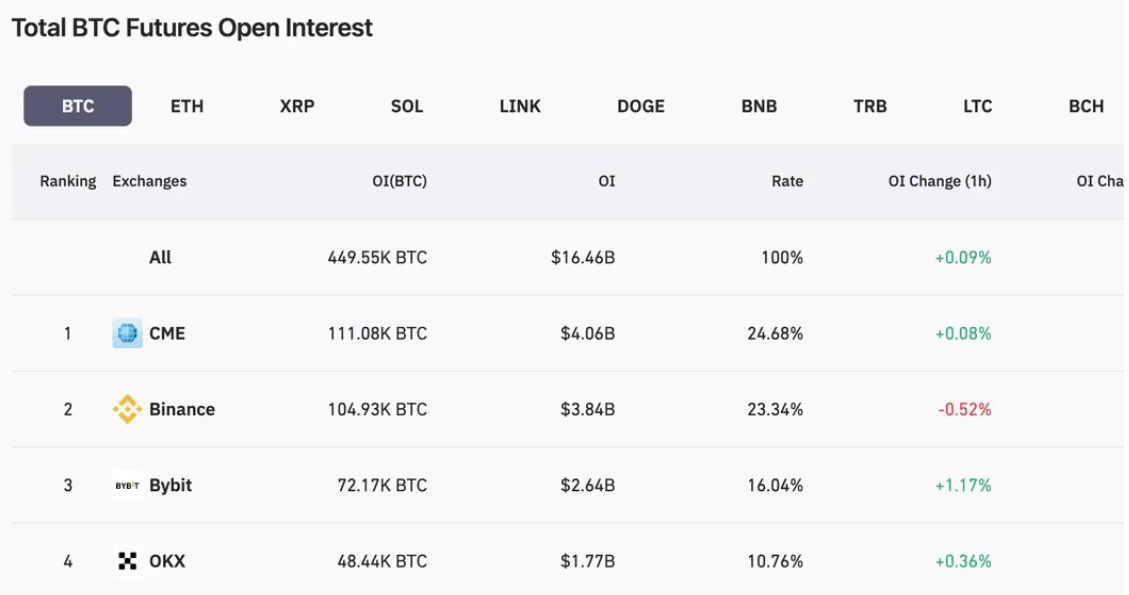The width and height of the screenshot is (1129, 595).
Task: Open the XRP futures tab
Action: tap(297, 106)
